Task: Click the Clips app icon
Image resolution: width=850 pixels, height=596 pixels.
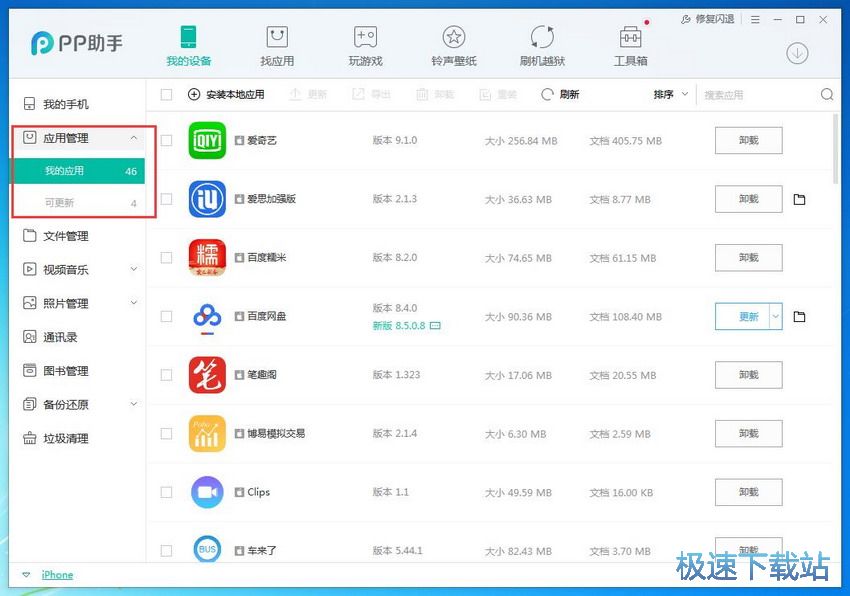Action: coord(207,492)
